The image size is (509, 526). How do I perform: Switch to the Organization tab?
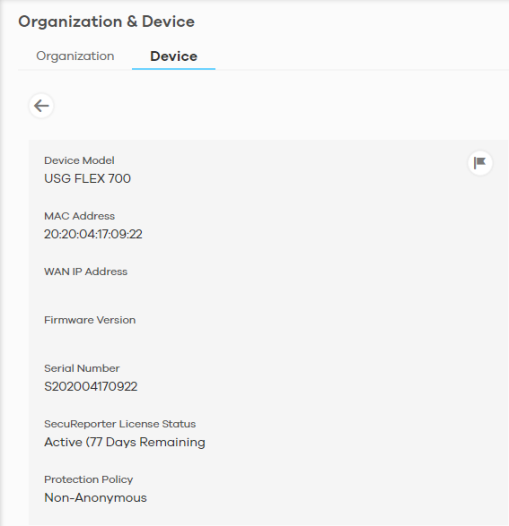pos(75,56)
